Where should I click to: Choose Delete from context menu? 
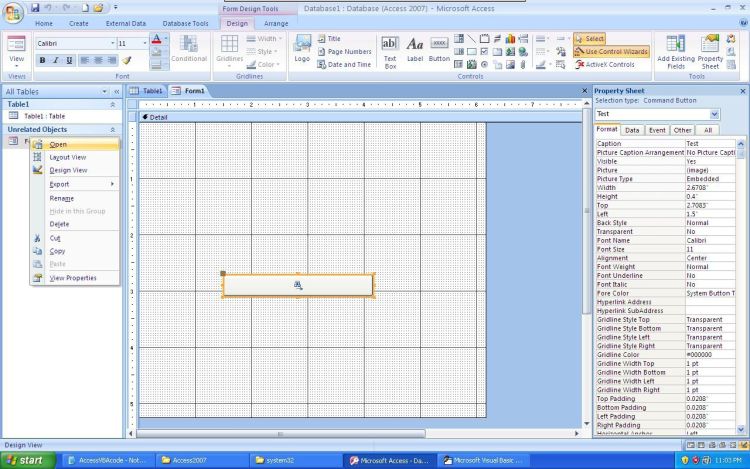[x=75, y=224]
